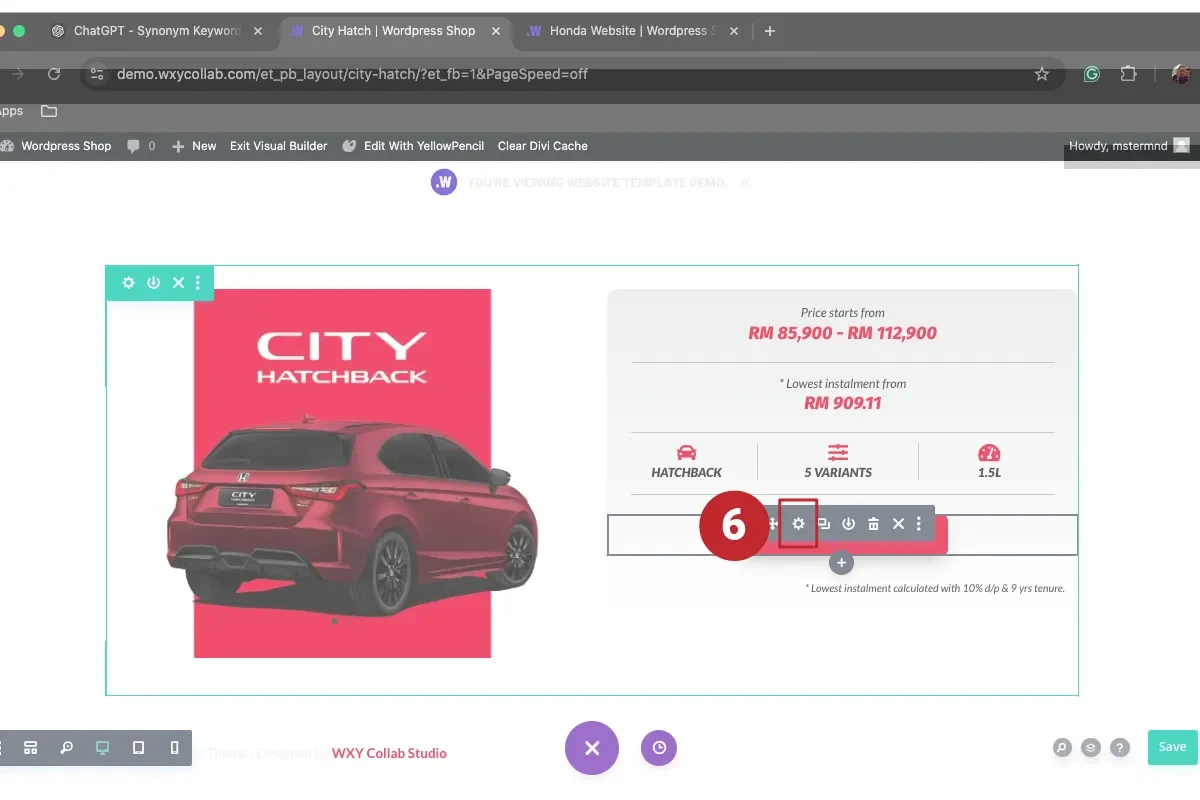Click Exit Visual Builder

click(x=278, y=145)
